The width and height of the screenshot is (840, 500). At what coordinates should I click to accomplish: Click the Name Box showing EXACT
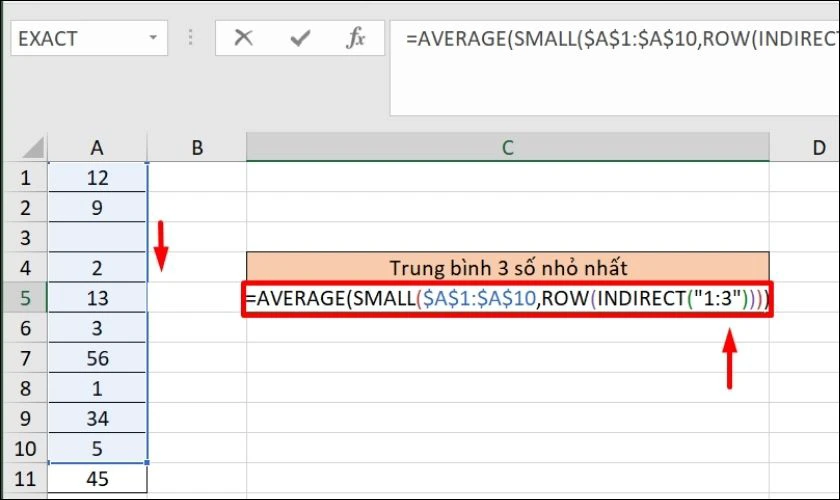[89, 38]
